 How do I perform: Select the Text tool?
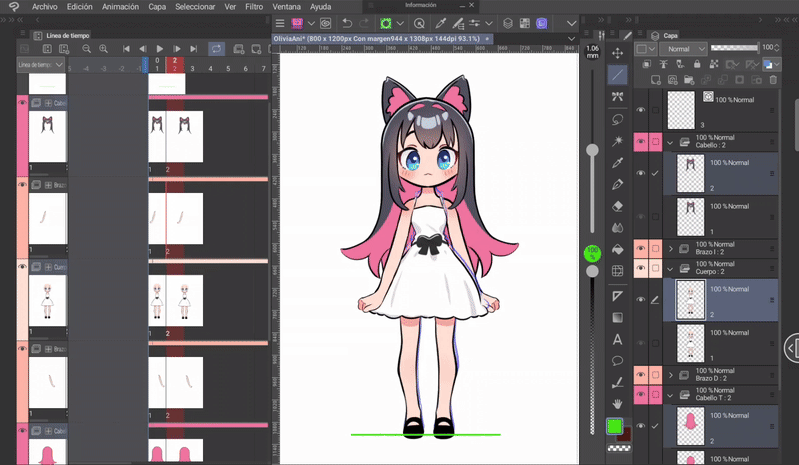tap(617, 339)
